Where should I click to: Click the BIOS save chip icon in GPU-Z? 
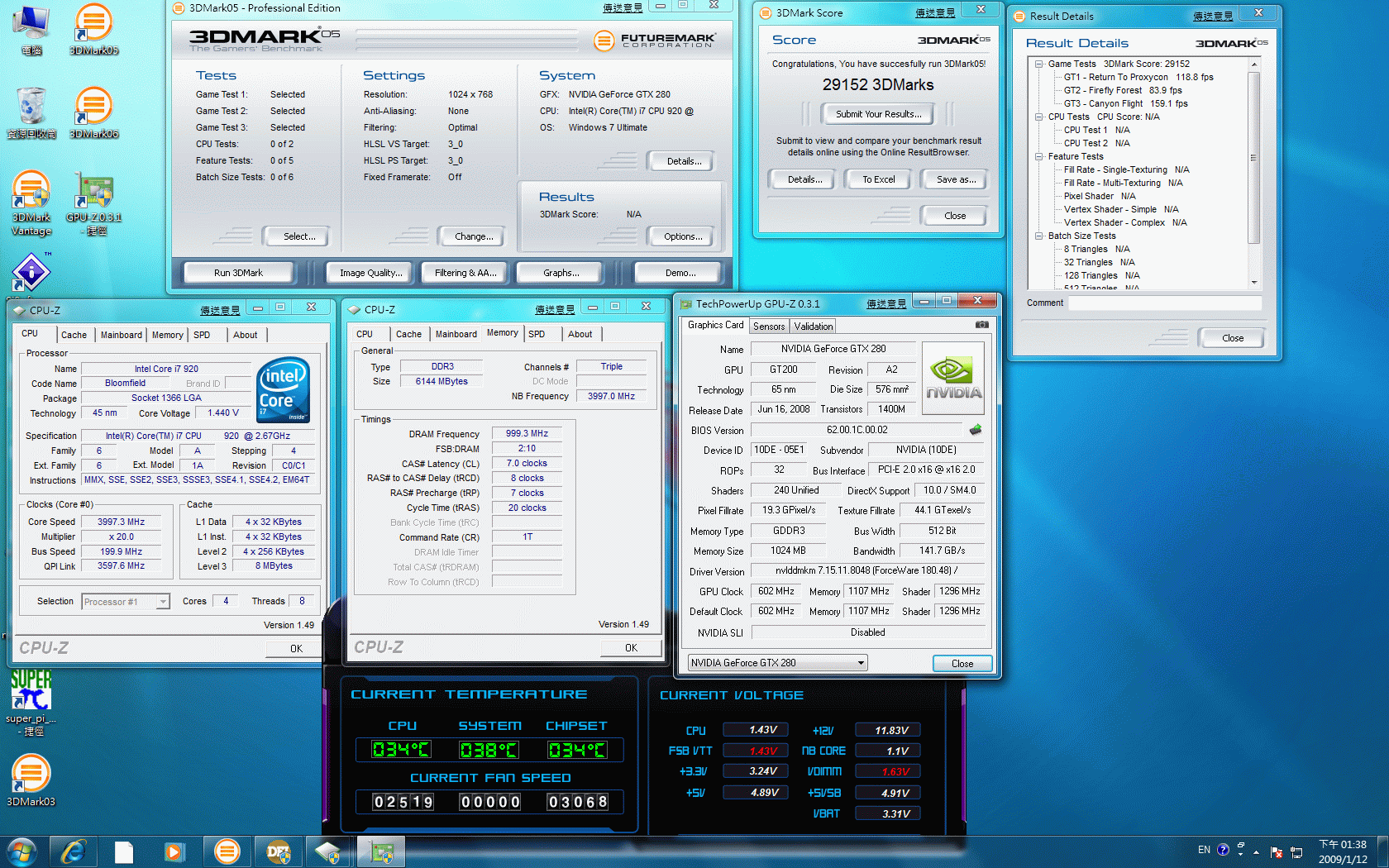click(x=976, y=430)
